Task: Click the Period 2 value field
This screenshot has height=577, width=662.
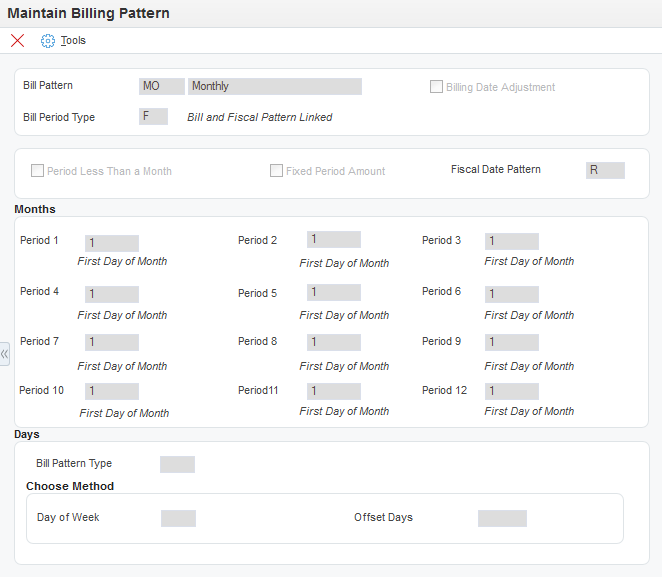Action: pyautogui.click(x=334, y=239)
